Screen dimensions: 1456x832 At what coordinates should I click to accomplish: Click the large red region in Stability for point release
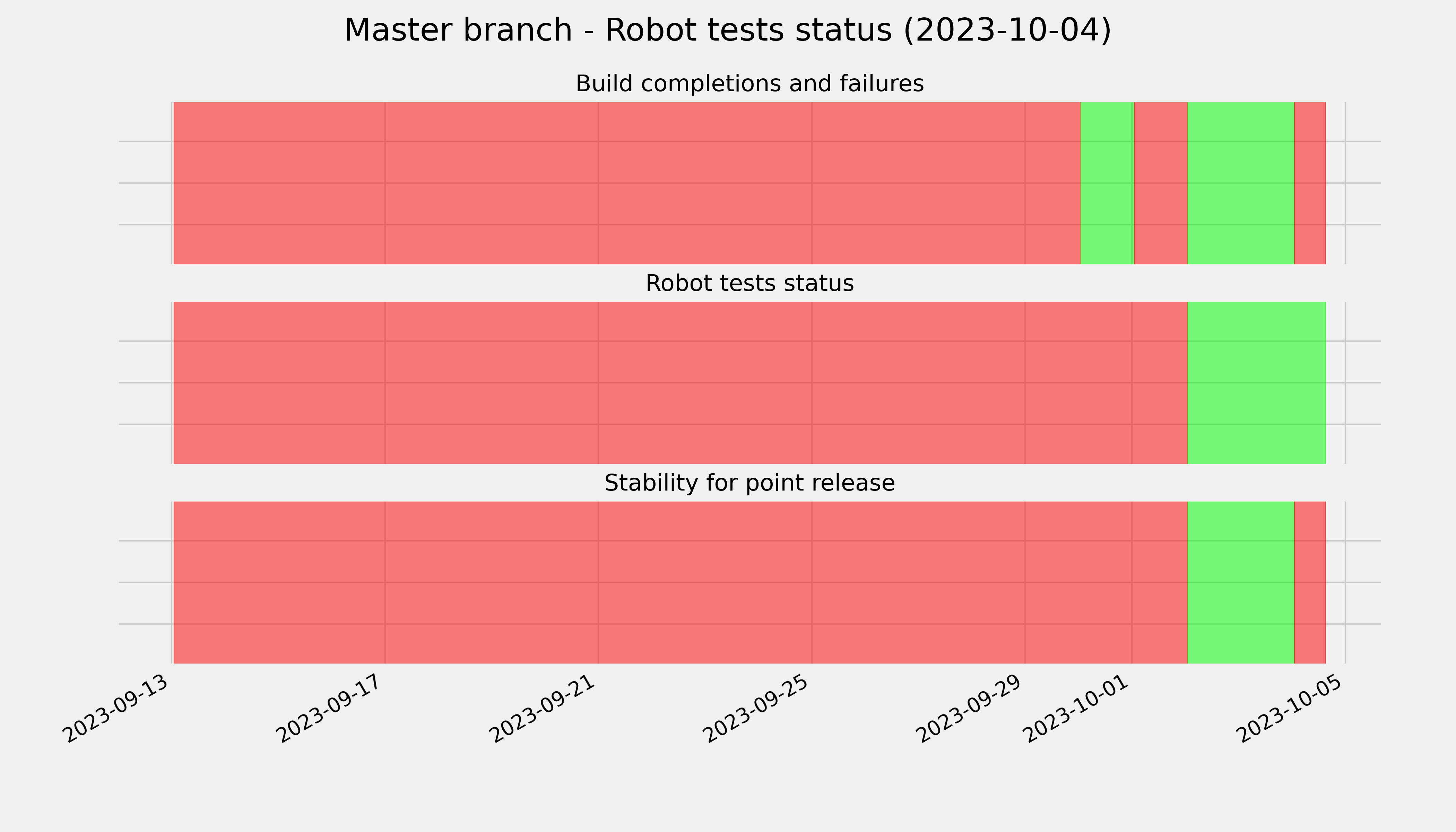tap(681, 582)
